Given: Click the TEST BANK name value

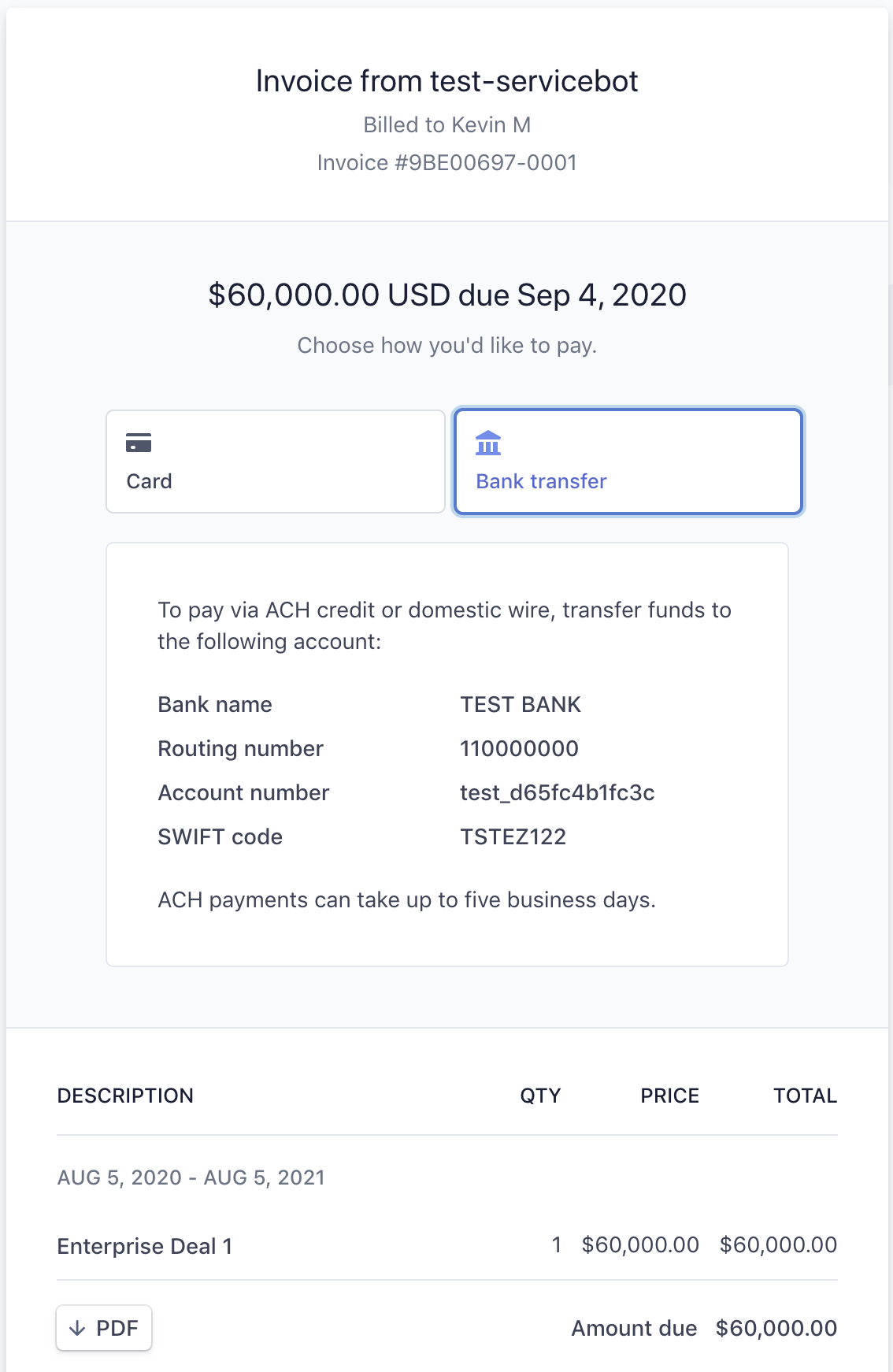Looking at the screenshot, I should [520, 704].
